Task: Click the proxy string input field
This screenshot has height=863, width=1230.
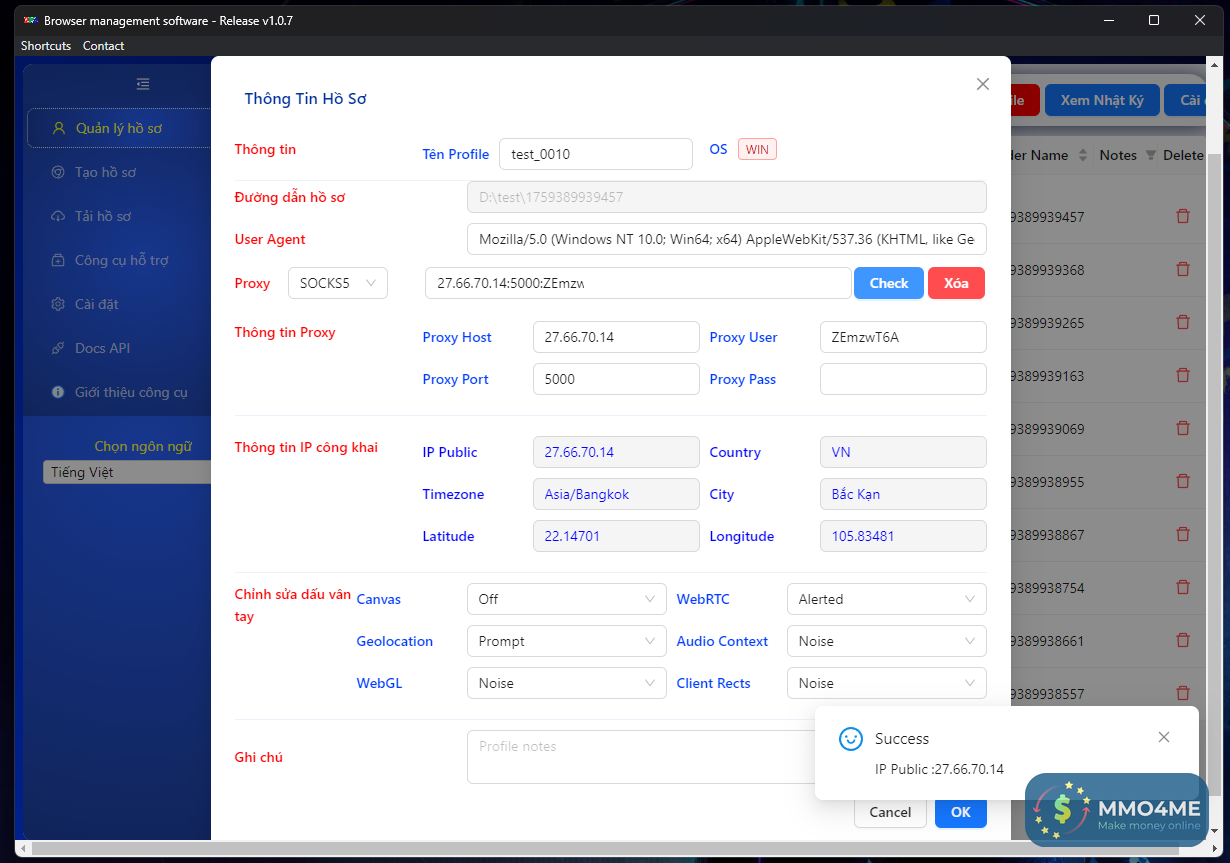Action: click(638, 283)
